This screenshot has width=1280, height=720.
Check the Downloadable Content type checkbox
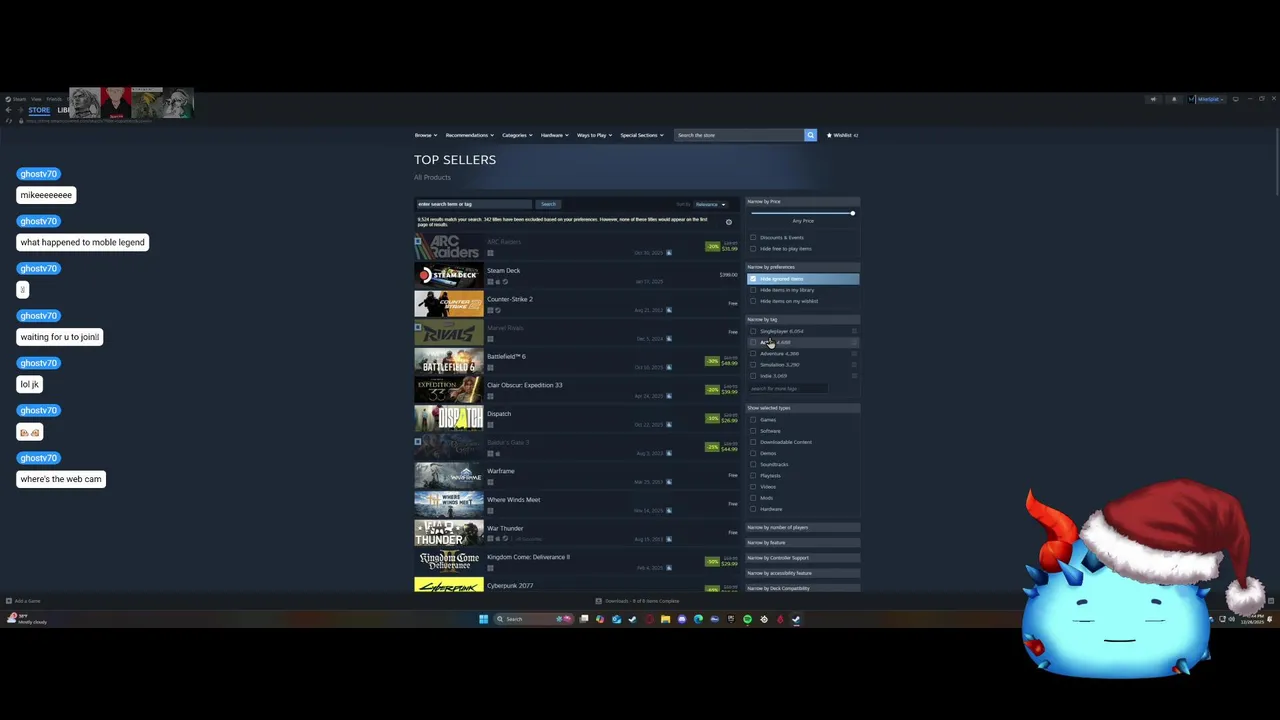tap(753, 442)
